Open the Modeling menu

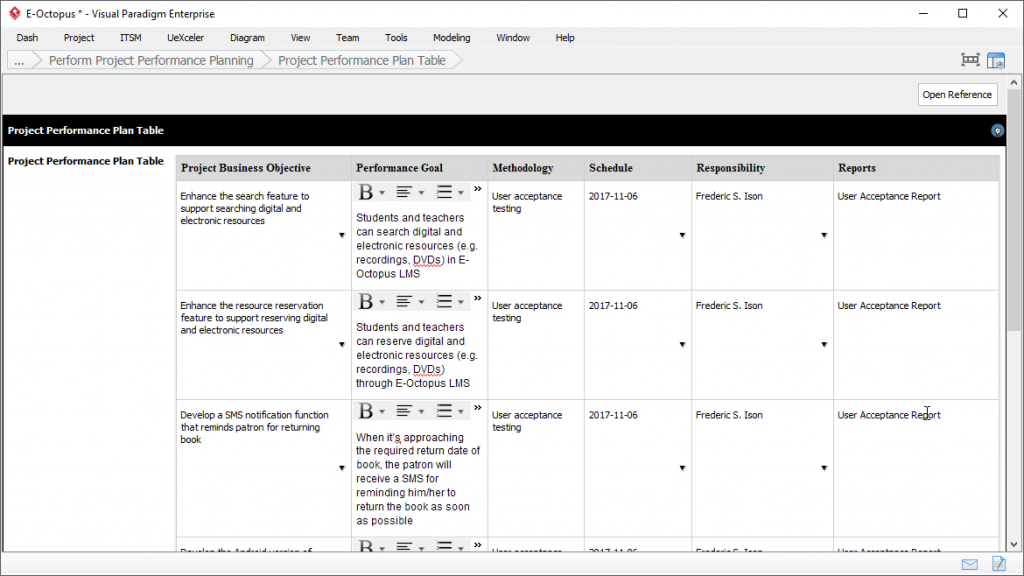click(451, 37)
